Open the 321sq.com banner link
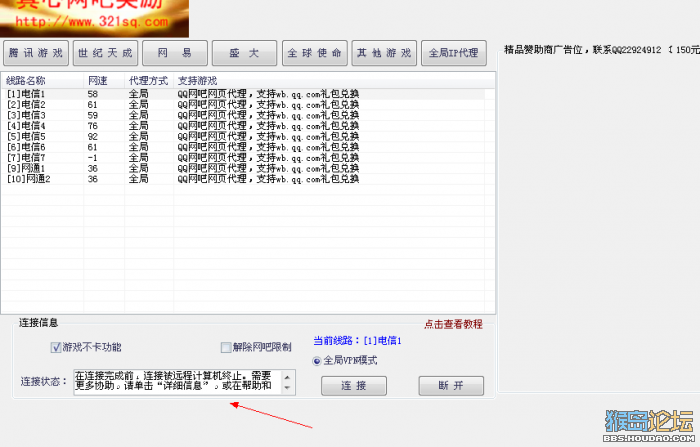700x447 pixels. (x=94, y=18)
